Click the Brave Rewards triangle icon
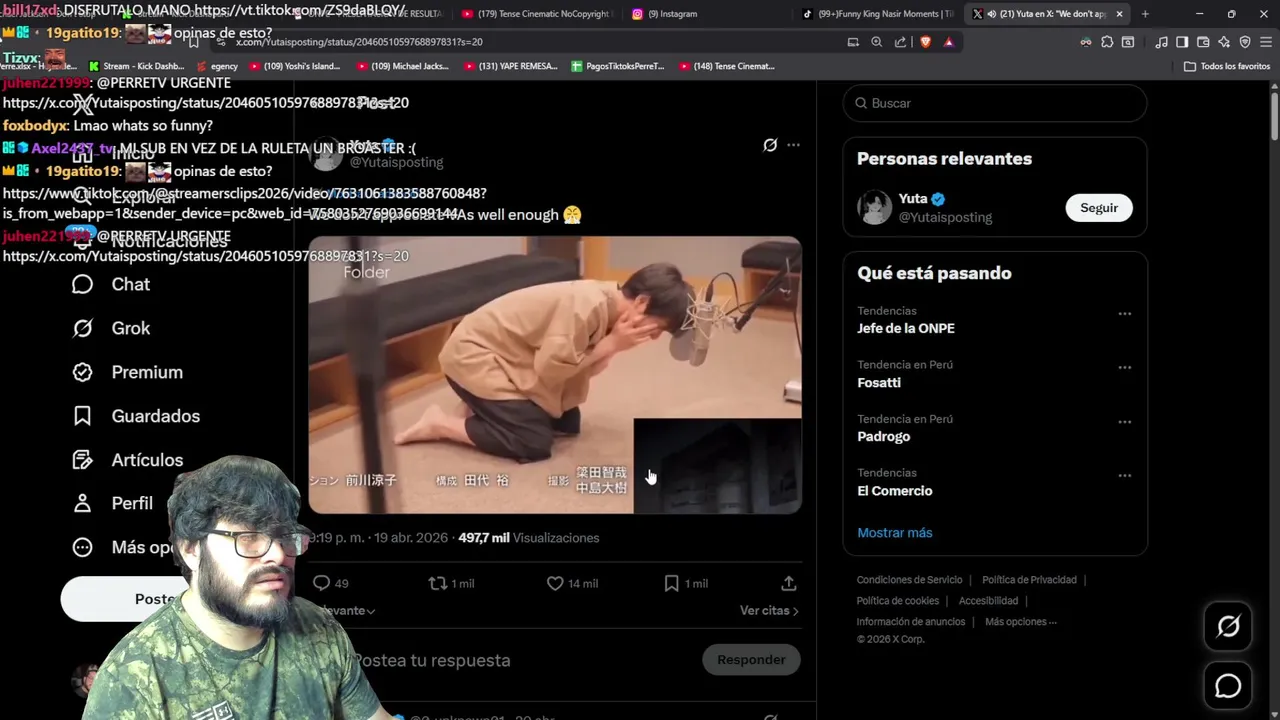1280x720 pixels. tap(948, 42)
